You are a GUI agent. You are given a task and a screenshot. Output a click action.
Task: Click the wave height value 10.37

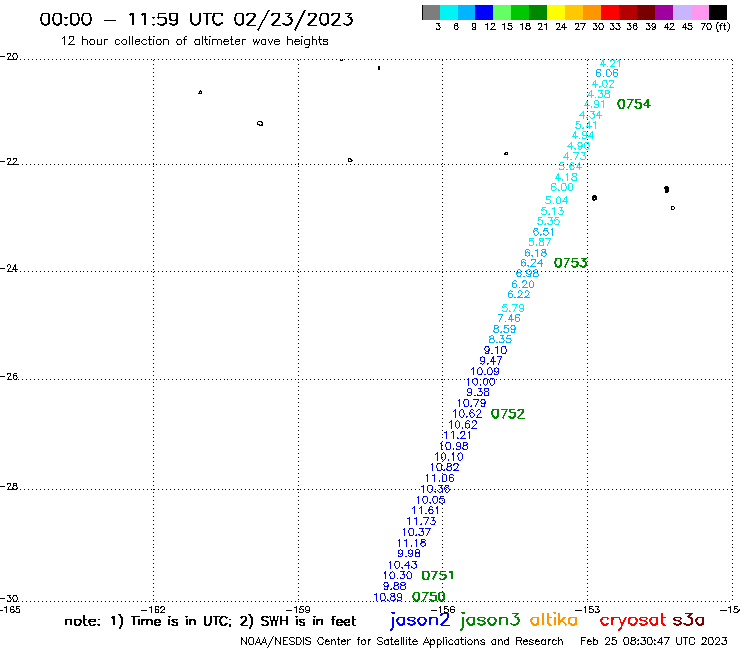coord(416,532)
